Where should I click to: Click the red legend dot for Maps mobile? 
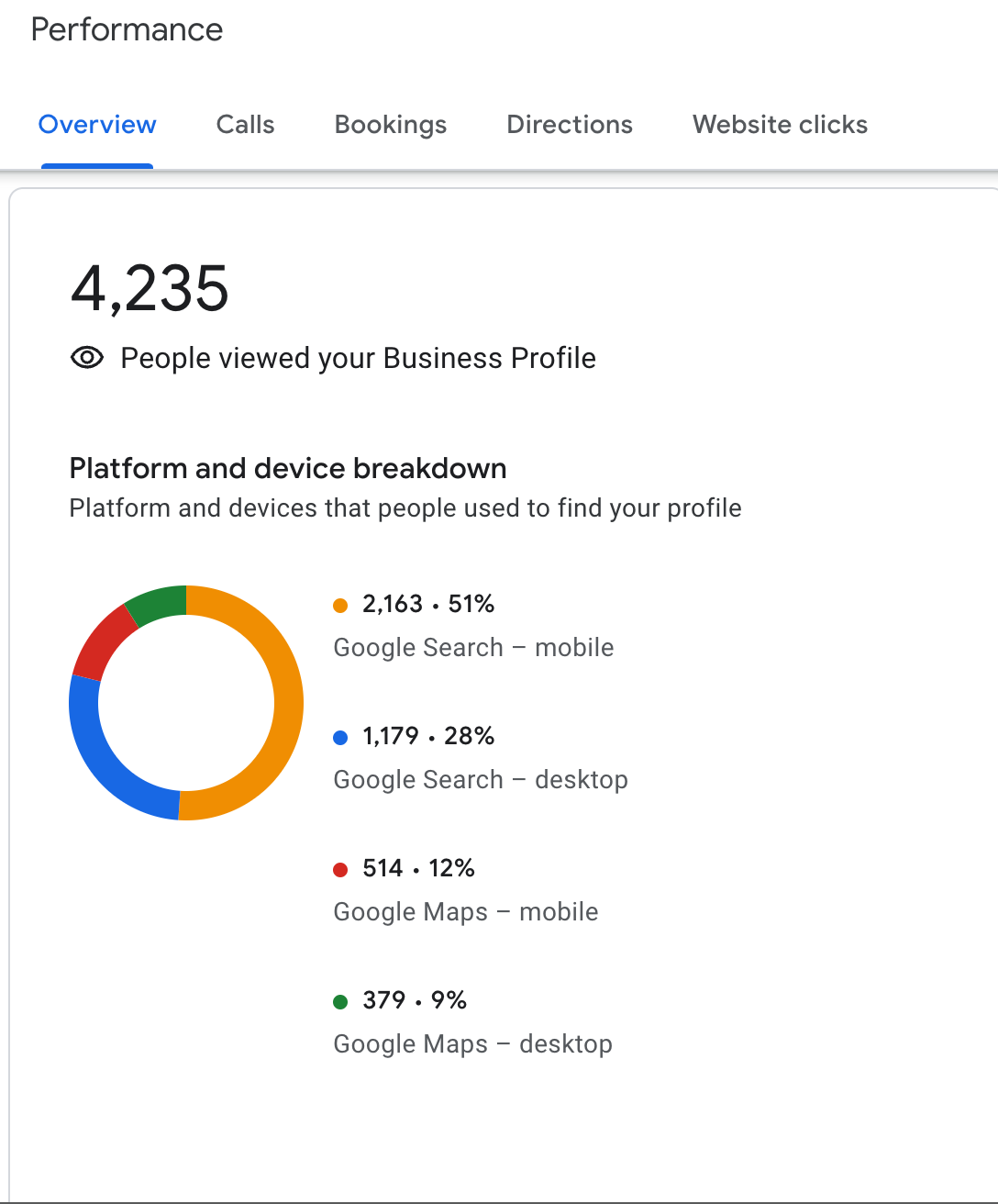pos(340,869)
